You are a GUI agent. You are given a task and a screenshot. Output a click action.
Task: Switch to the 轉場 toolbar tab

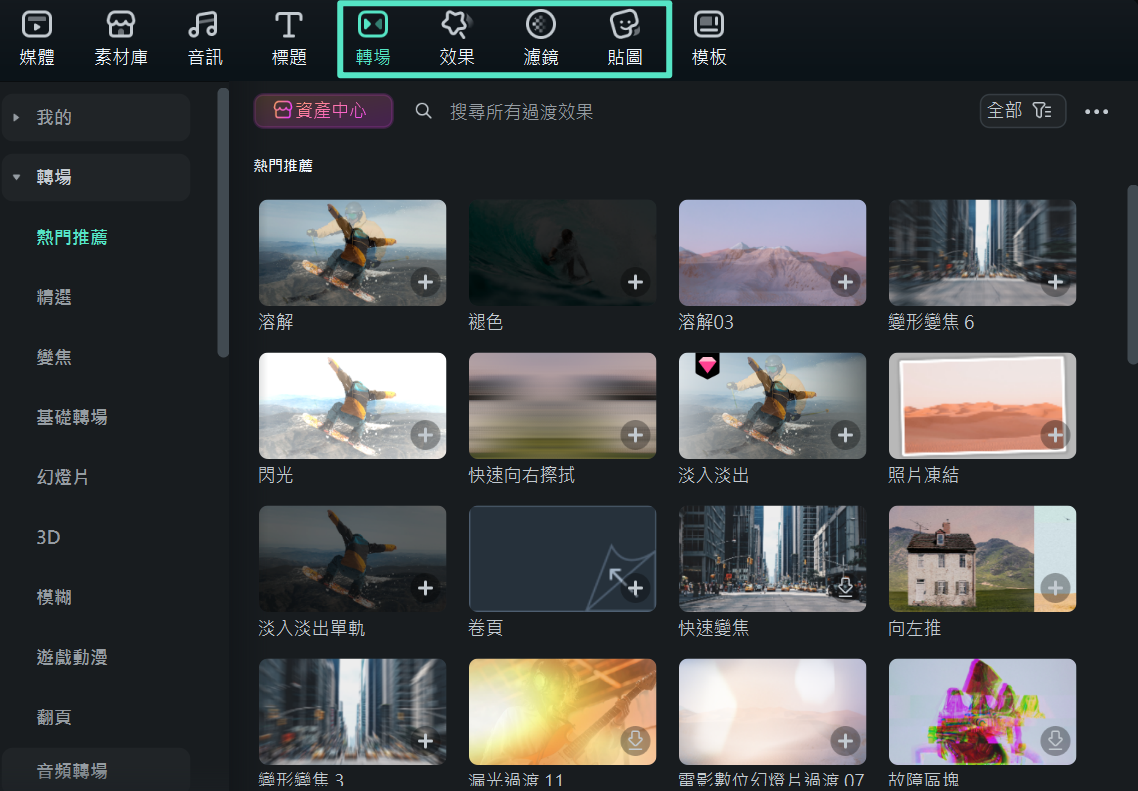coord(373,38)
